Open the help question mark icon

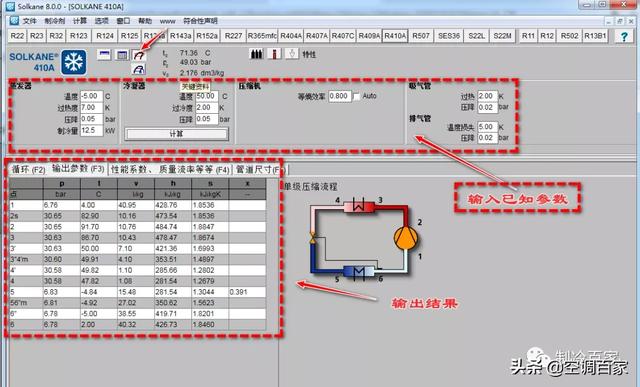[624, 36]
